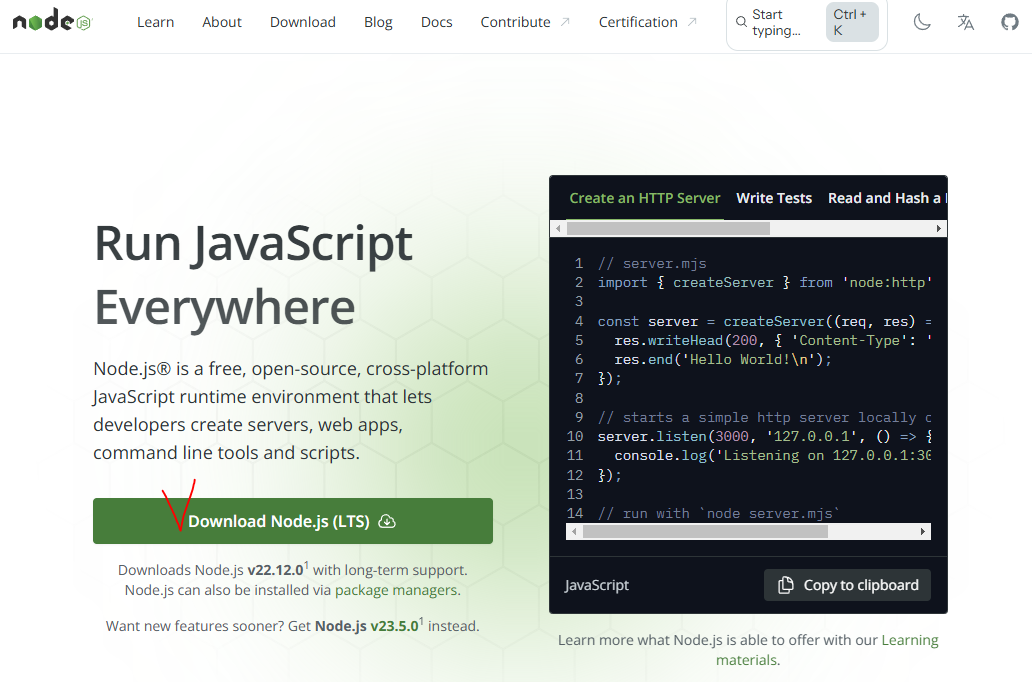The height and width of the screenshot is (682, 1032).
Task: Switch to the Write Tests tab
Action: 774,198
